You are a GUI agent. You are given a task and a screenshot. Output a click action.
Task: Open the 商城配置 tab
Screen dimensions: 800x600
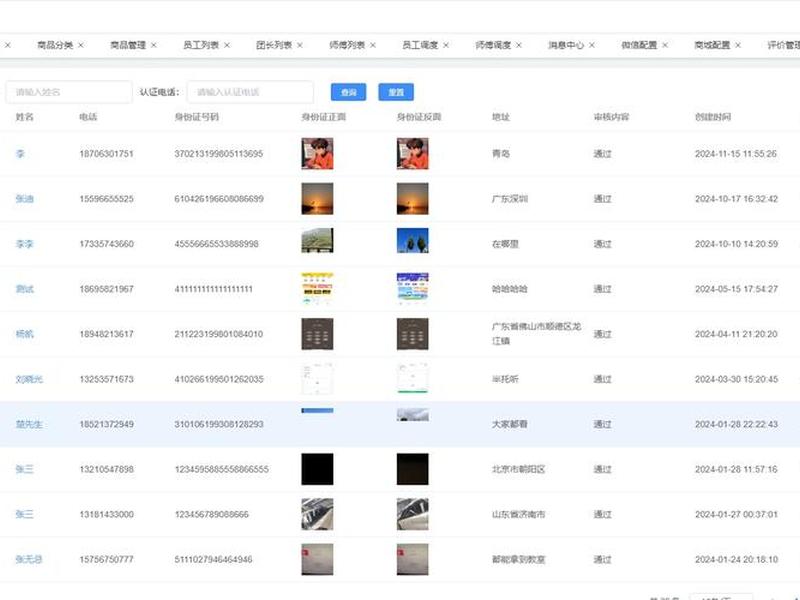712,45
